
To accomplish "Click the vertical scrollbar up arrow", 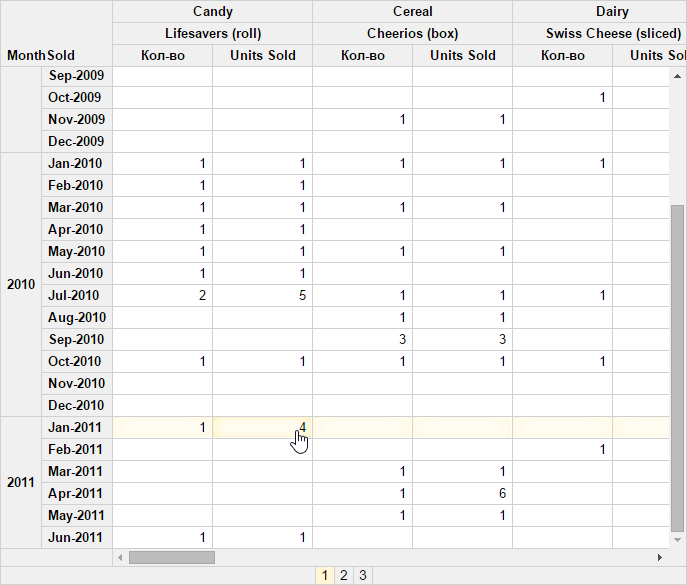I will [677, 76].
